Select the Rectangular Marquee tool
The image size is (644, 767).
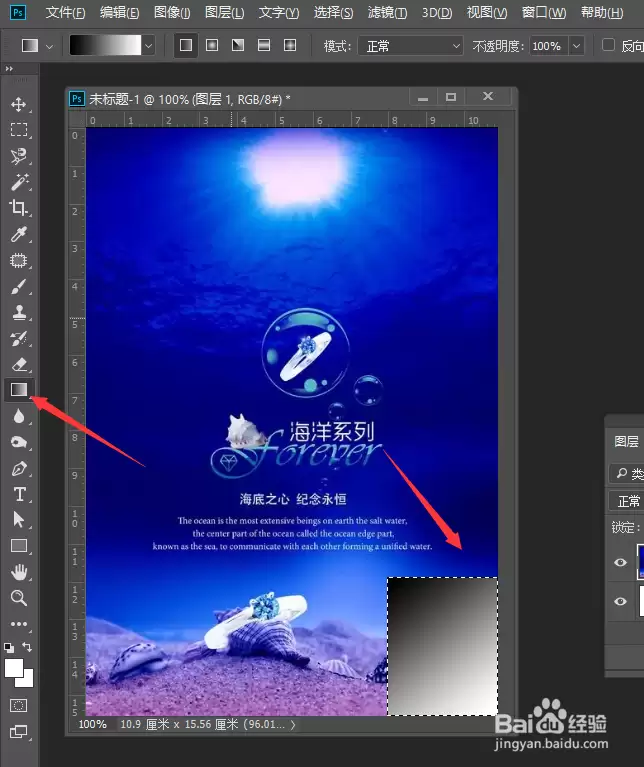tap(19, 130)
